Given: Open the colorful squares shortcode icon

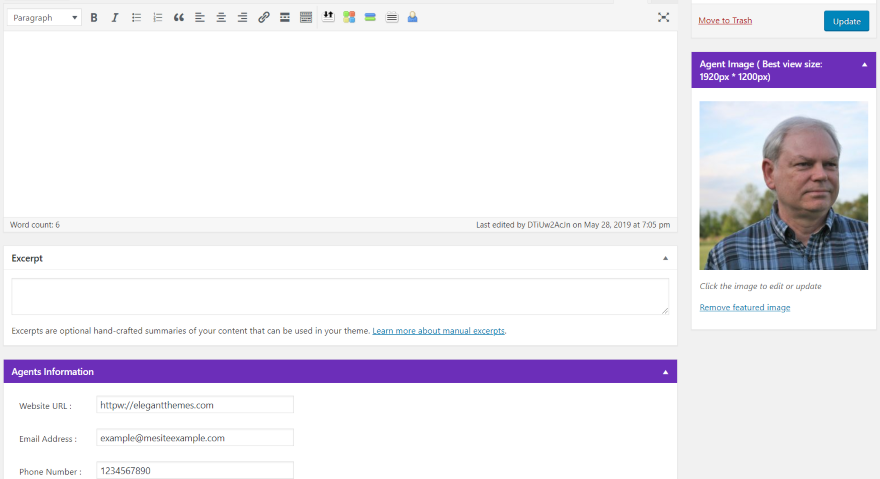Looking at the screenshot, I should coord(349,17).
